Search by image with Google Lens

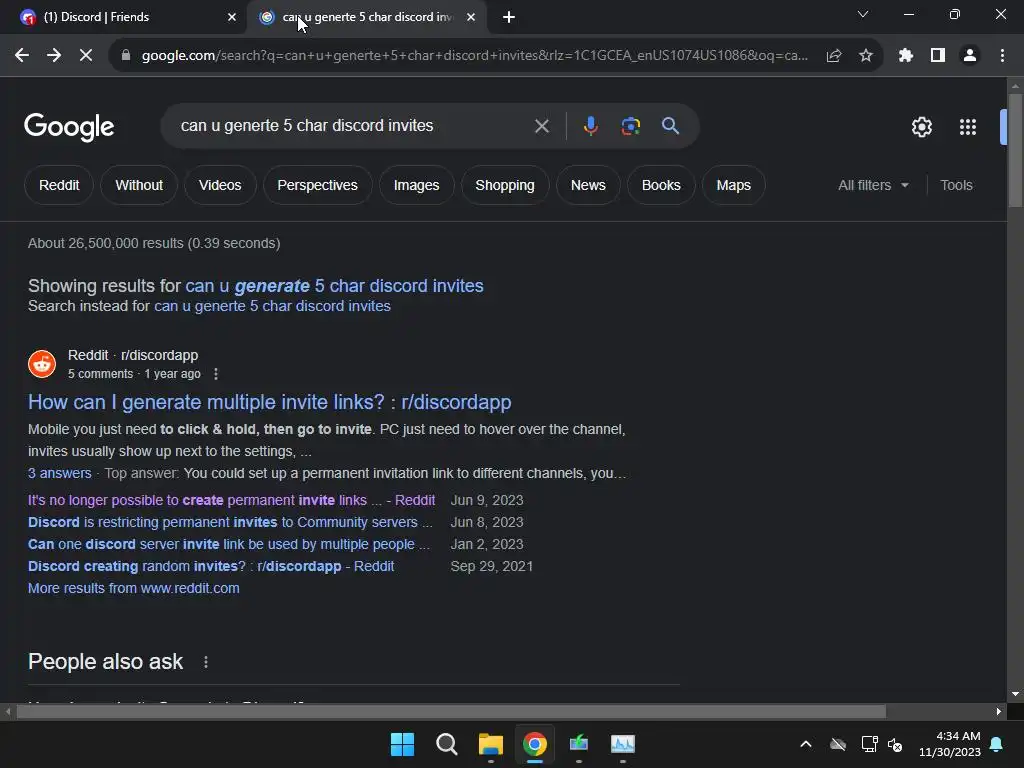pyautogui.click(x=630, y=126)
